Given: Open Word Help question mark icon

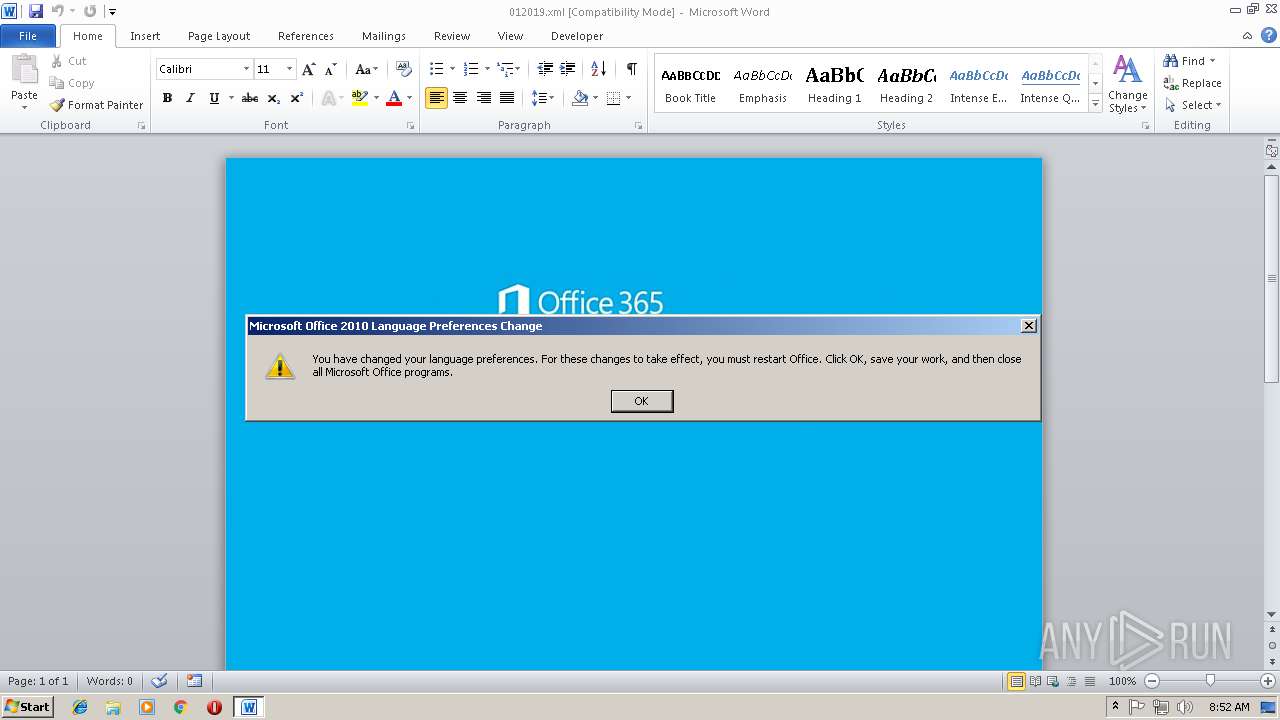Looking at the screenshot, I should (1269, 36).
